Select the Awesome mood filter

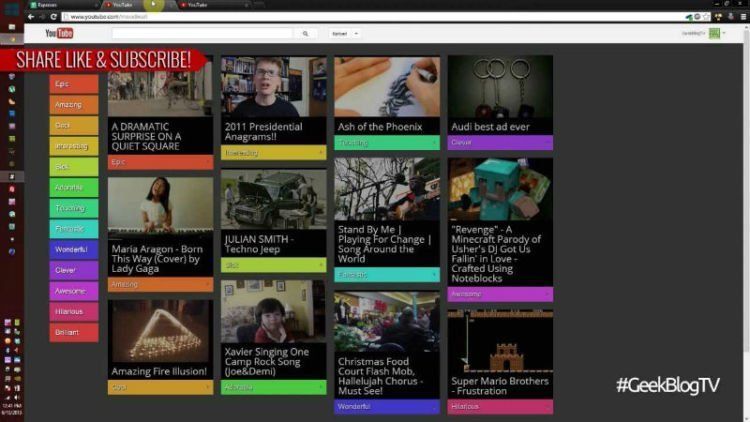(74, 291)
